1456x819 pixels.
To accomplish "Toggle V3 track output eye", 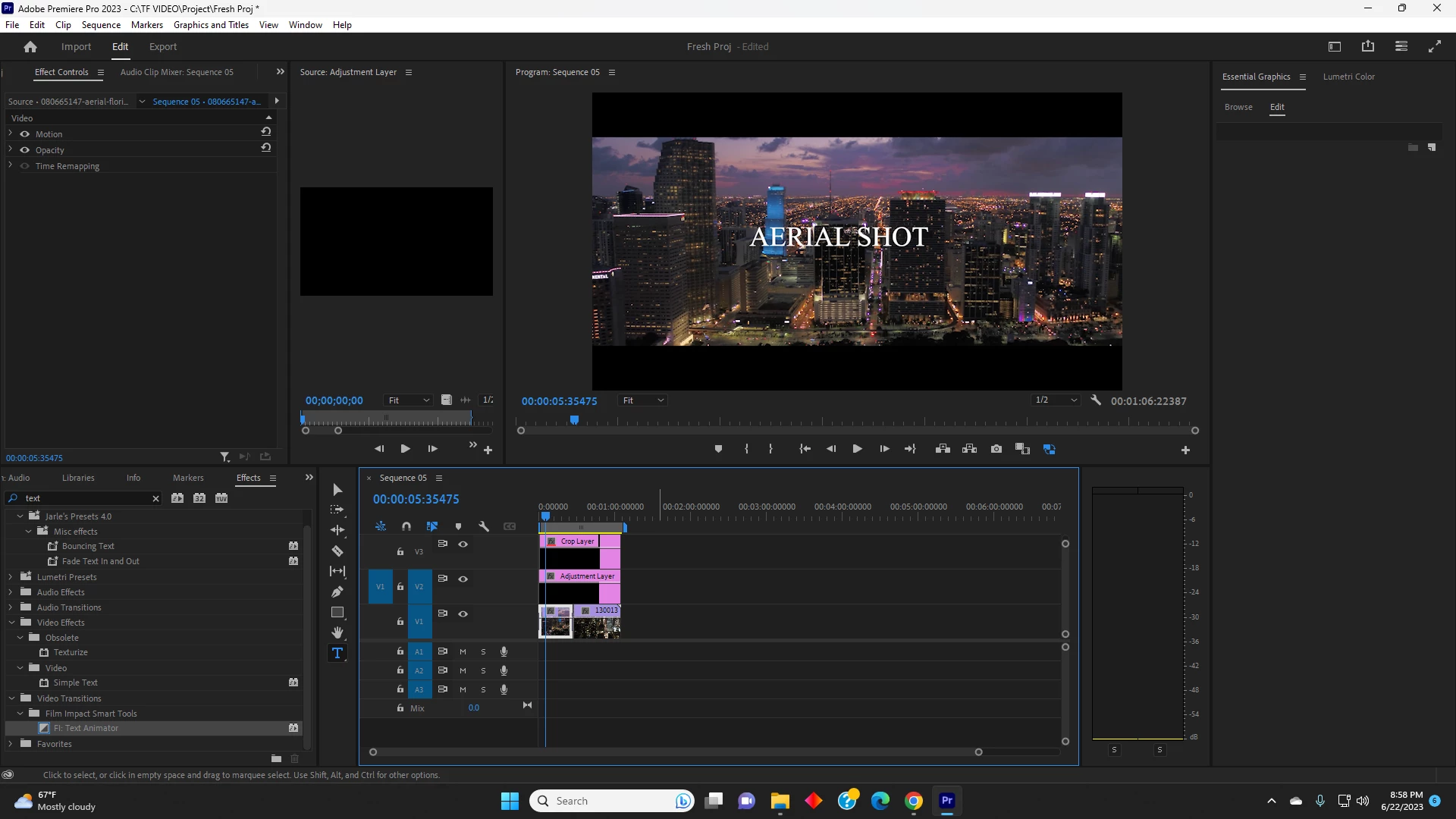I will pos(463,544).
